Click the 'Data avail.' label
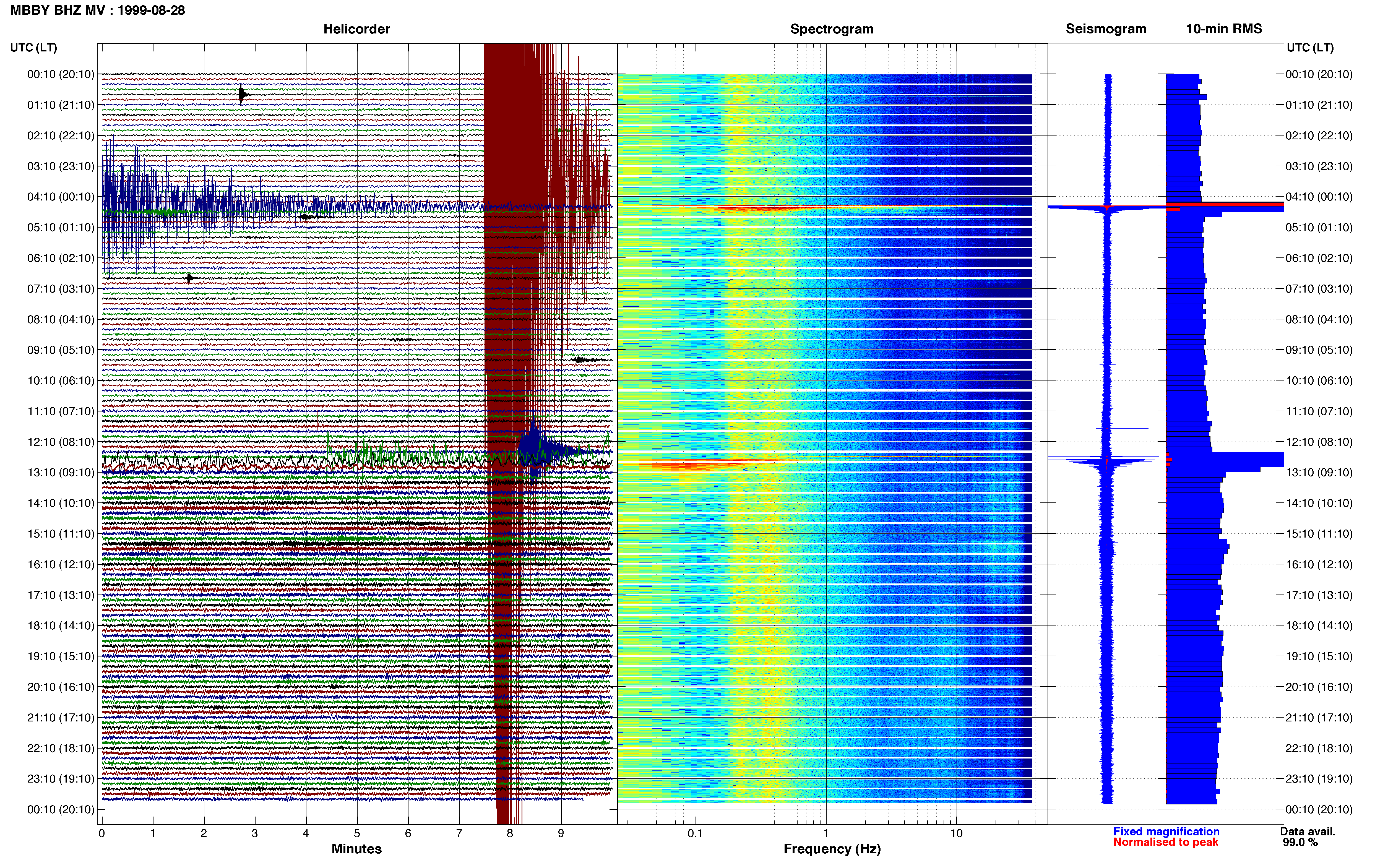This screenshot has height=868, width=1388. (x=1308, y=831)
